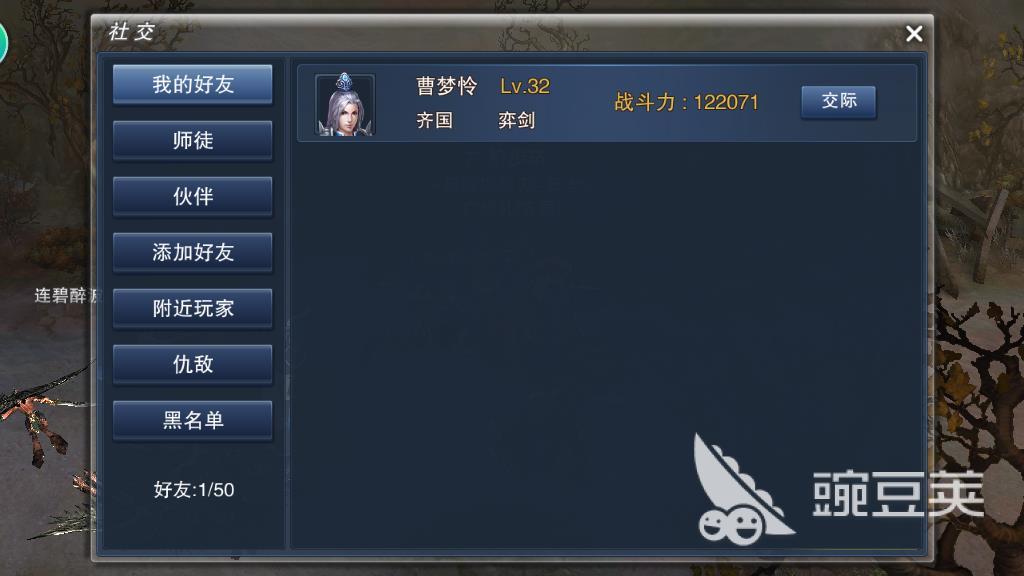Screen dimensions: 1024x576
Task: Click the 齐国 nation label
Action: click(434, 120)
